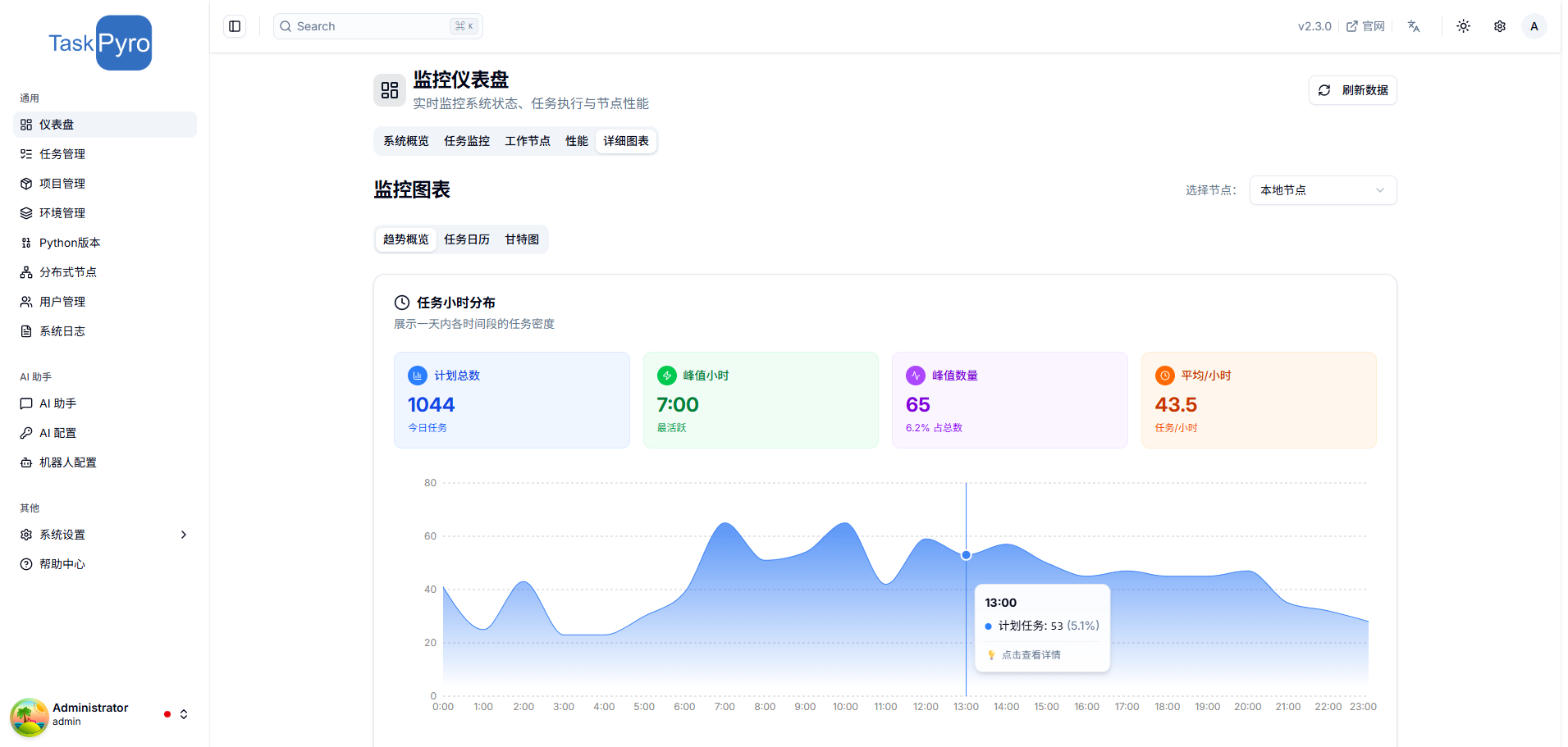The width and height of the screenshot is (1568, 747).
Task: Open the 官网 external link
Action: pyautogui.click(x=1365, y=25)
